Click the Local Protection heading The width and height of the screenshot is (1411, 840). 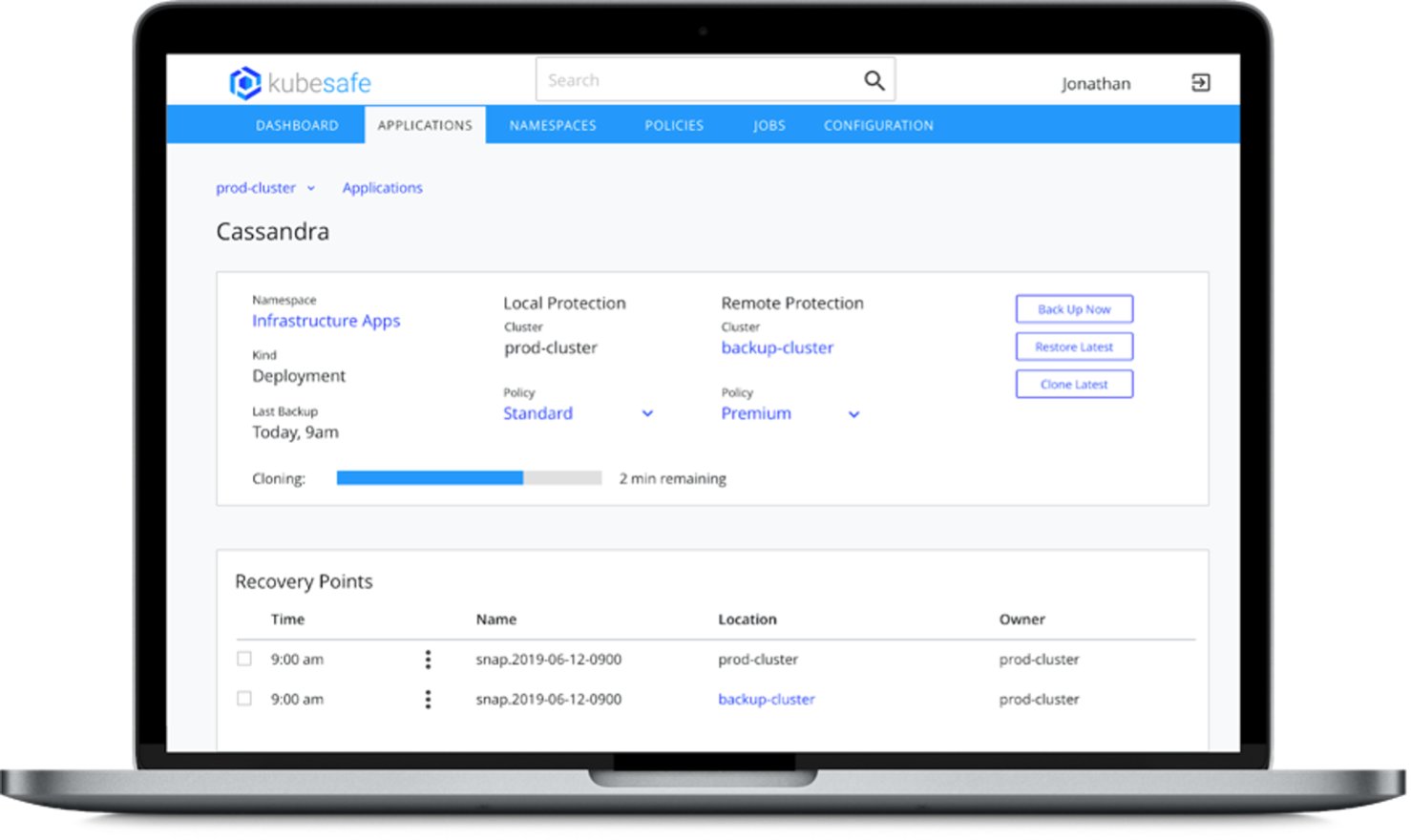click(564, 303)
